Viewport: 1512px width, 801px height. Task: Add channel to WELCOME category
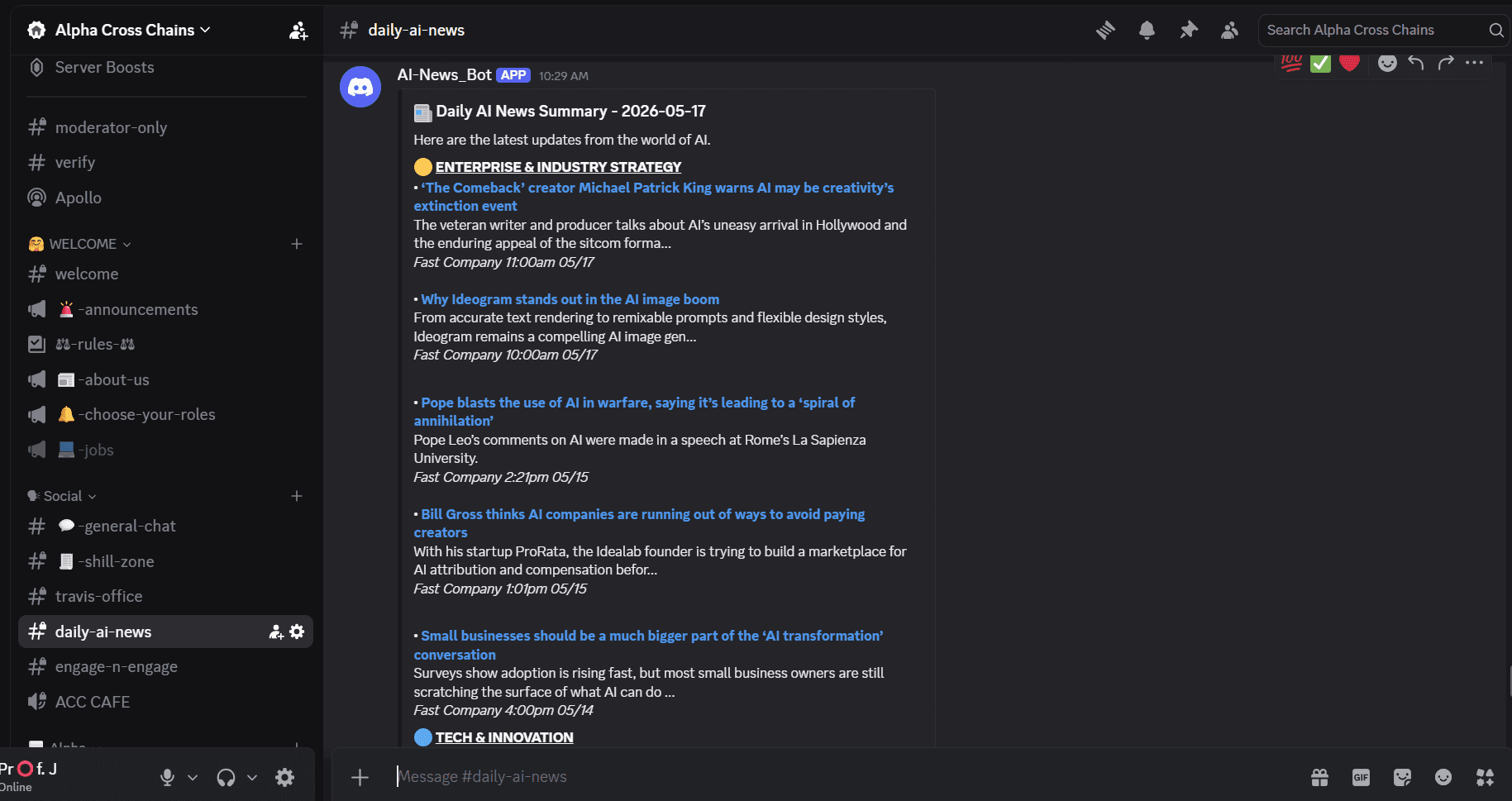click(297, 244)
